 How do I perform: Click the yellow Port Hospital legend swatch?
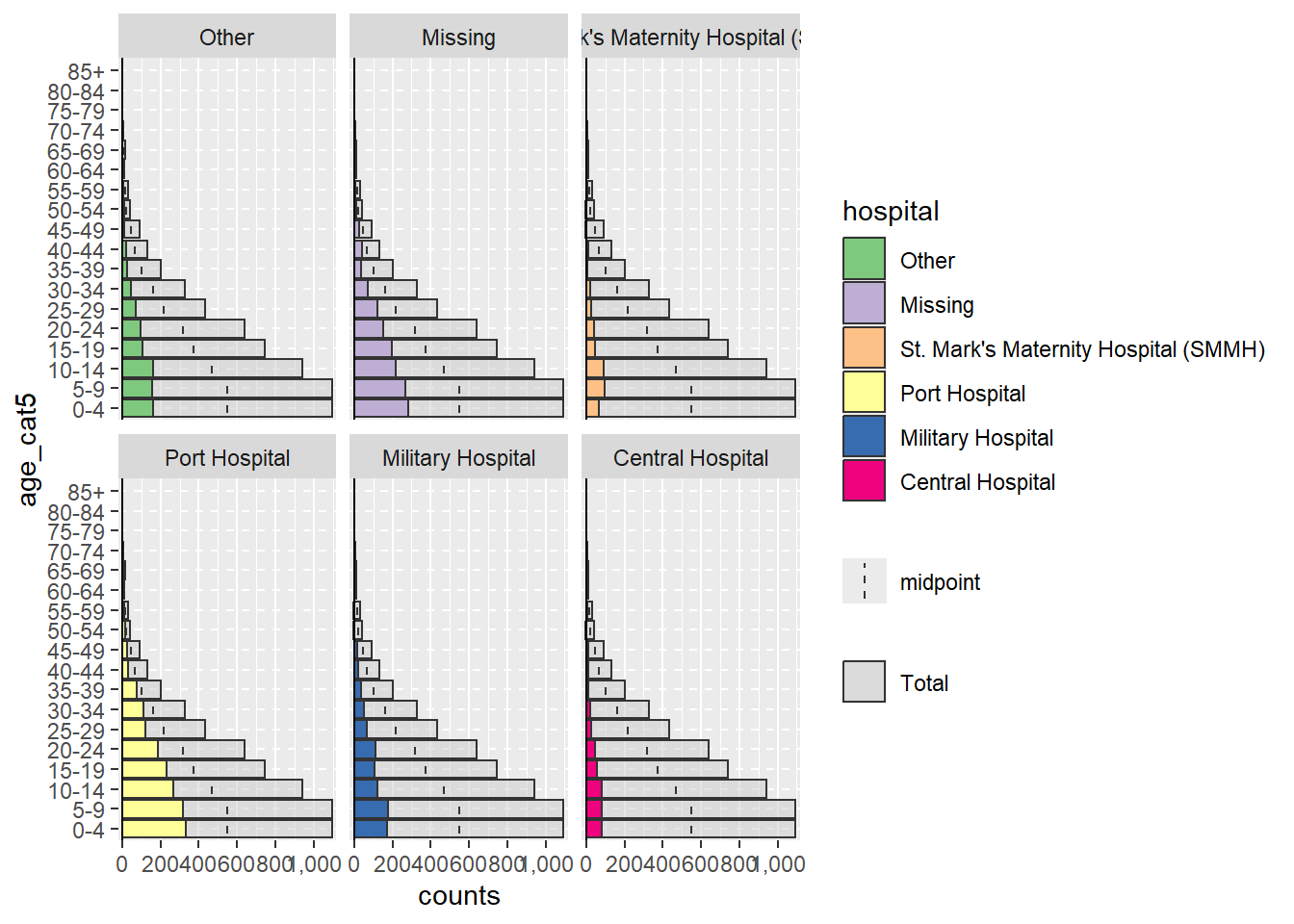tap(864, 393)
